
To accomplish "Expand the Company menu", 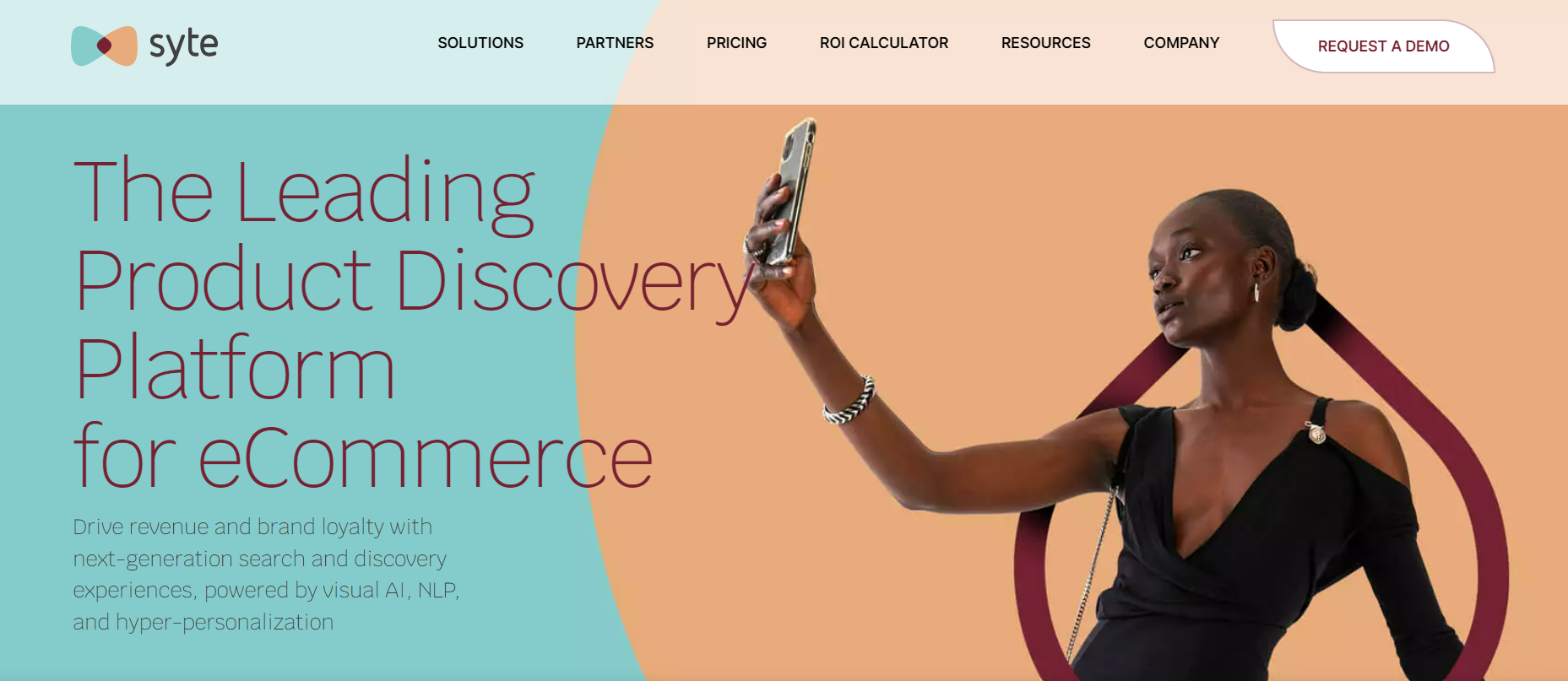I will (1181, 43).
